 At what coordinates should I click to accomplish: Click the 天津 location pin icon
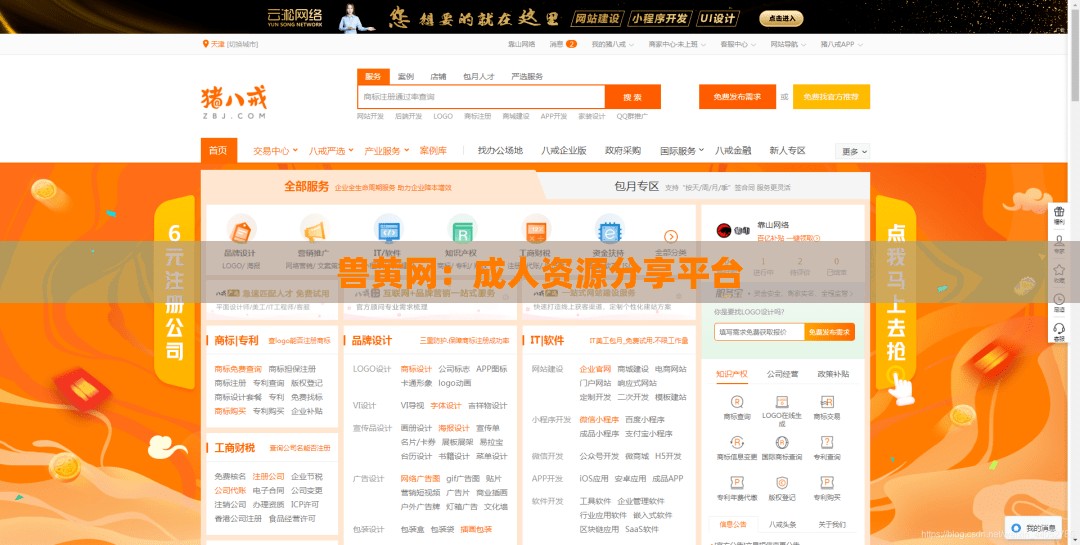tap(205, 44)
